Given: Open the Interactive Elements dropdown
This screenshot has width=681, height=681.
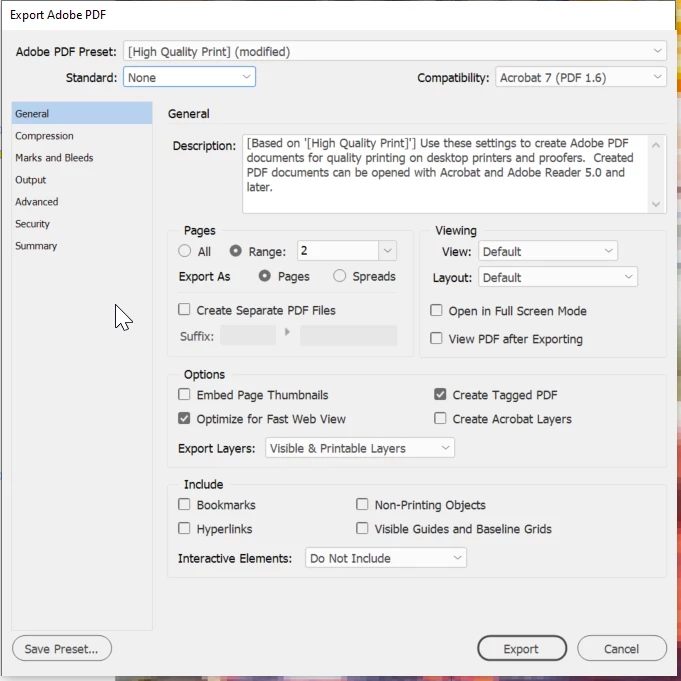Looking at the screenshot, I should [386, 558].
